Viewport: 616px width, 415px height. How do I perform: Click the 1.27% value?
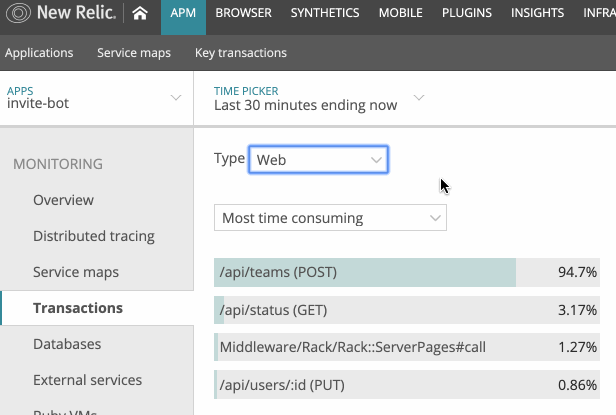(578, 347)
